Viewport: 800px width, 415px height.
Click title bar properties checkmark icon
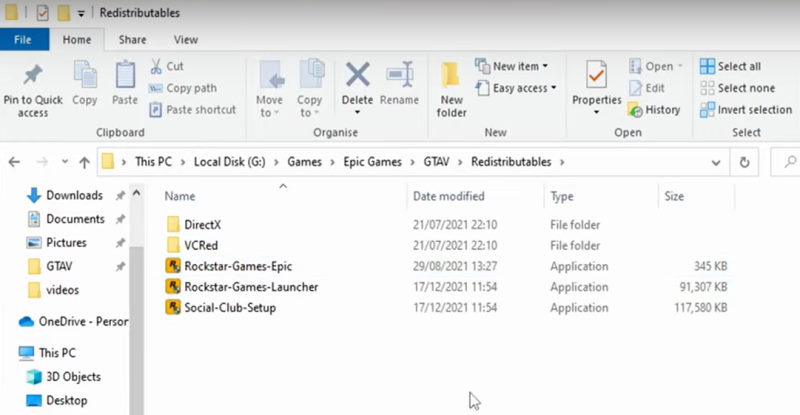42,13
